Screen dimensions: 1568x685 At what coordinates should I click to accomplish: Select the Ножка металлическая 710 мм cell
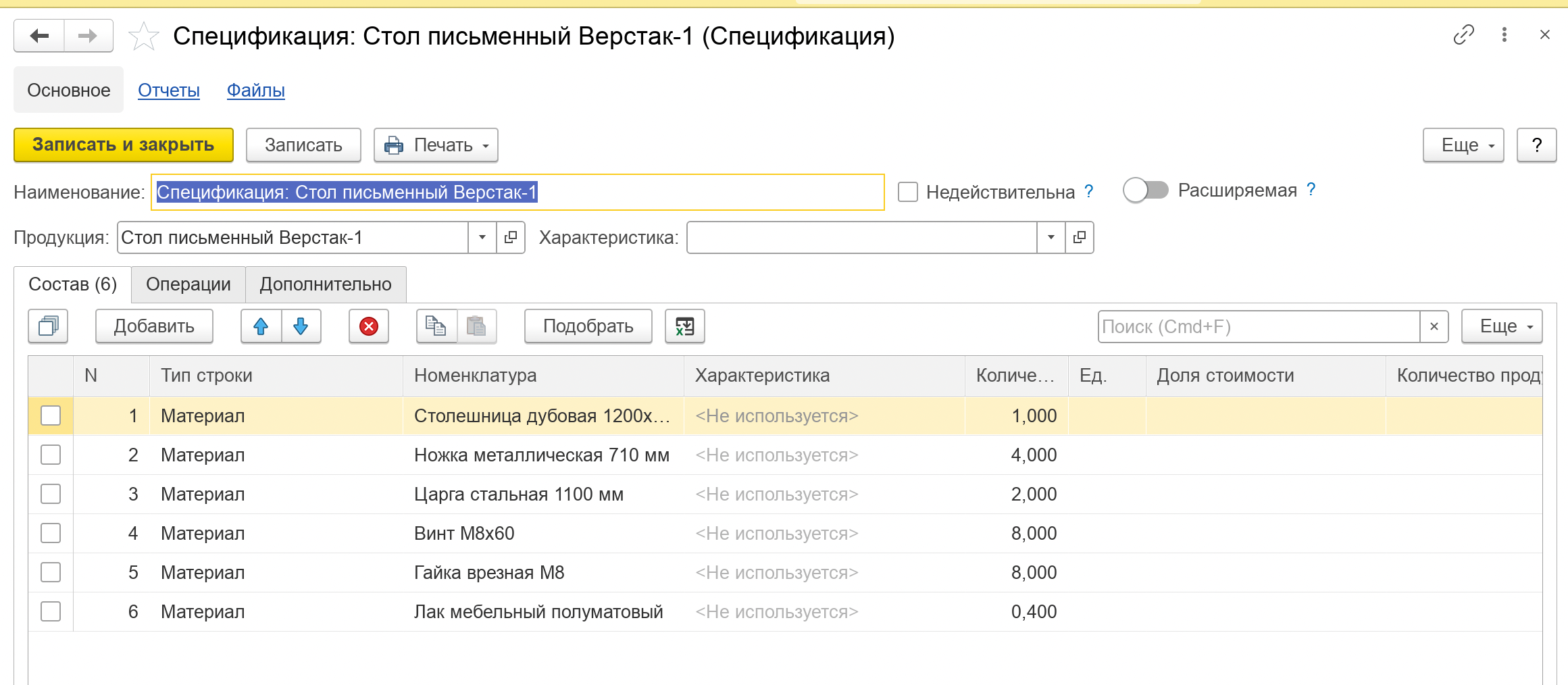pos(543,455)
